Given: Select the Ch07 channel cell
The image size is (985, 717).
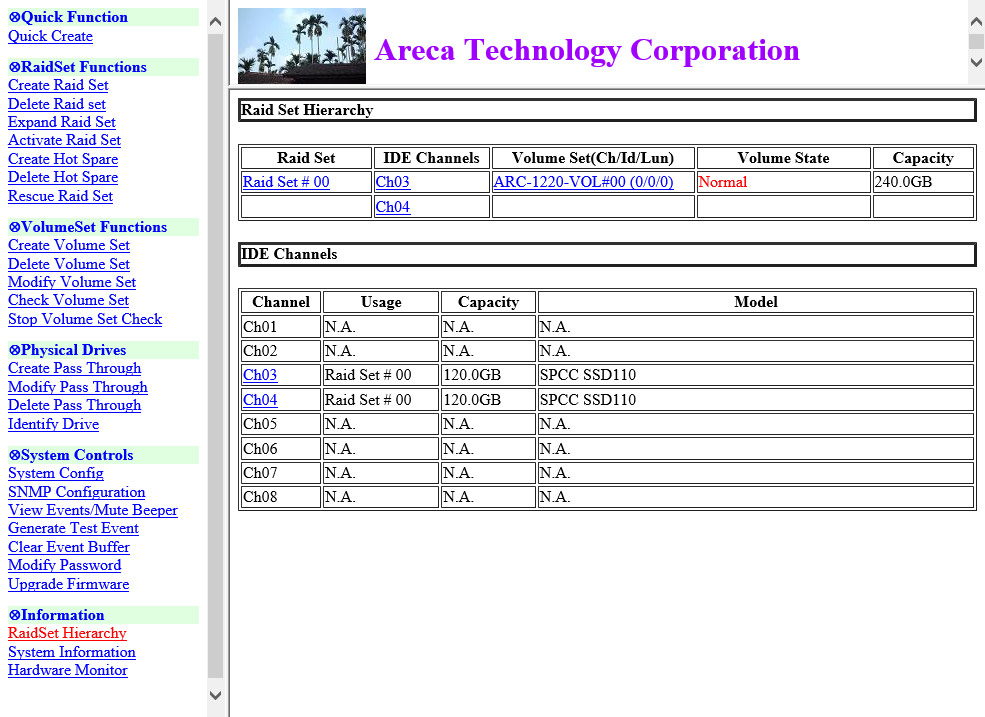Looking at the screenshot, I should click(x=281, y=473).
